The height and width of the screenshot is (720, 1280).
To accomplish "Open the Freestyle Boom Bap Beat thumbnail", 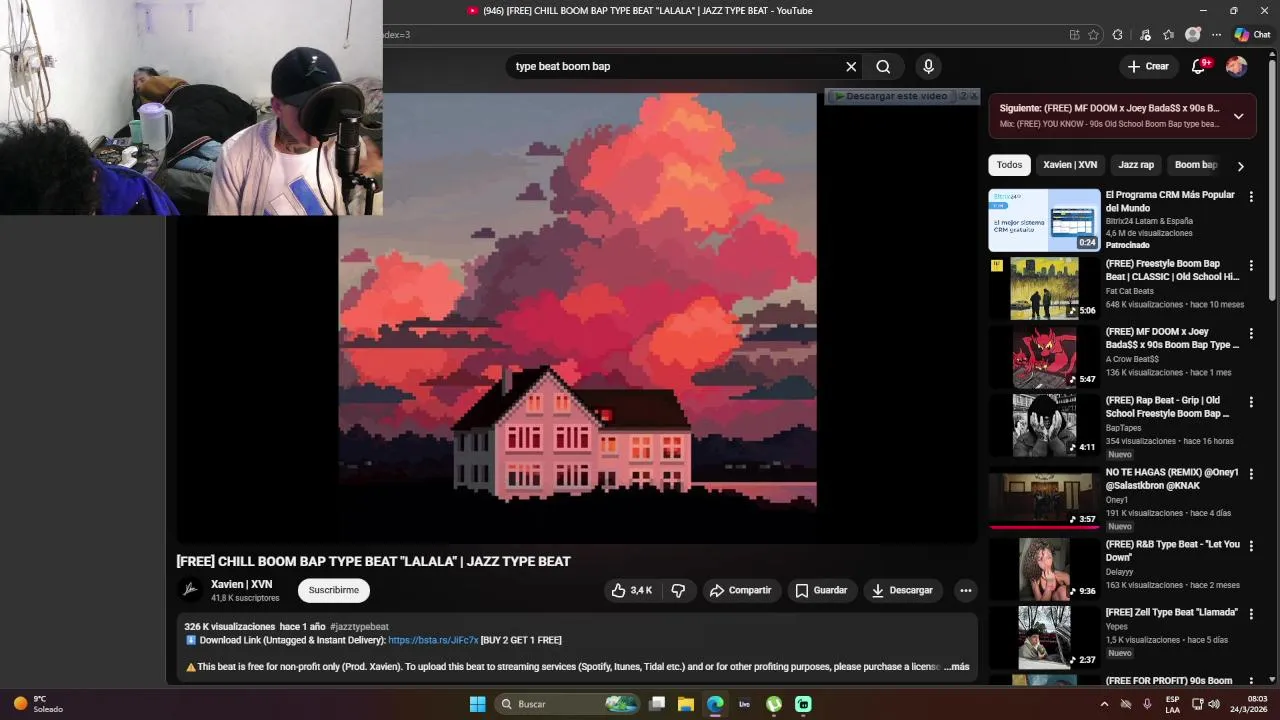I will coord(1044,288).
